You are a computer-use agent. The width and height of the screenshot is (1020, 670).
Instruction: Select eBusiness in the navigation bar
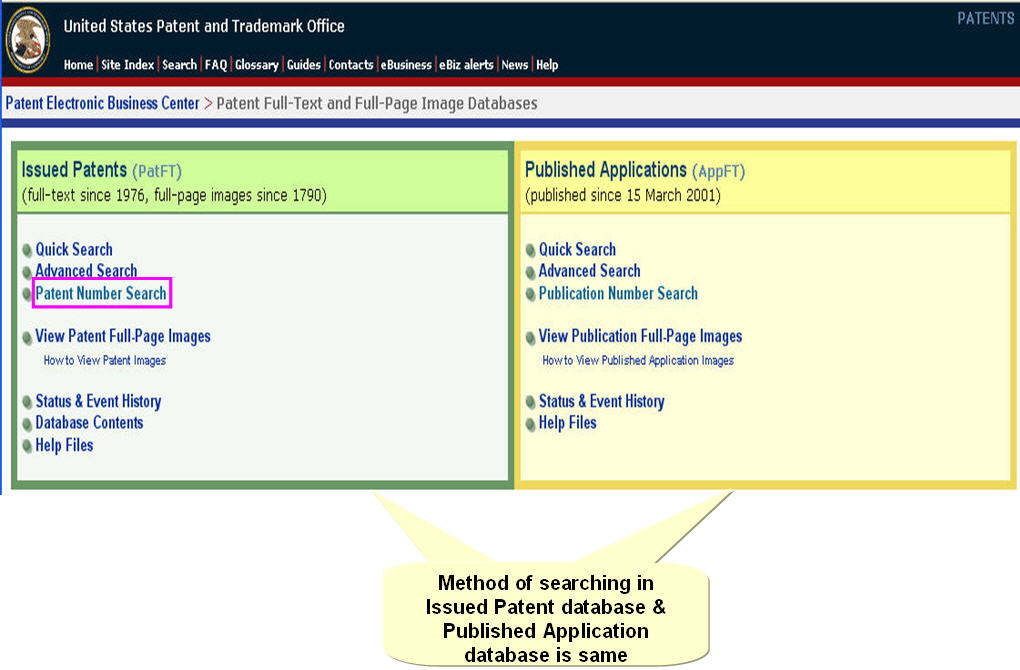click(x=406, y=65)
